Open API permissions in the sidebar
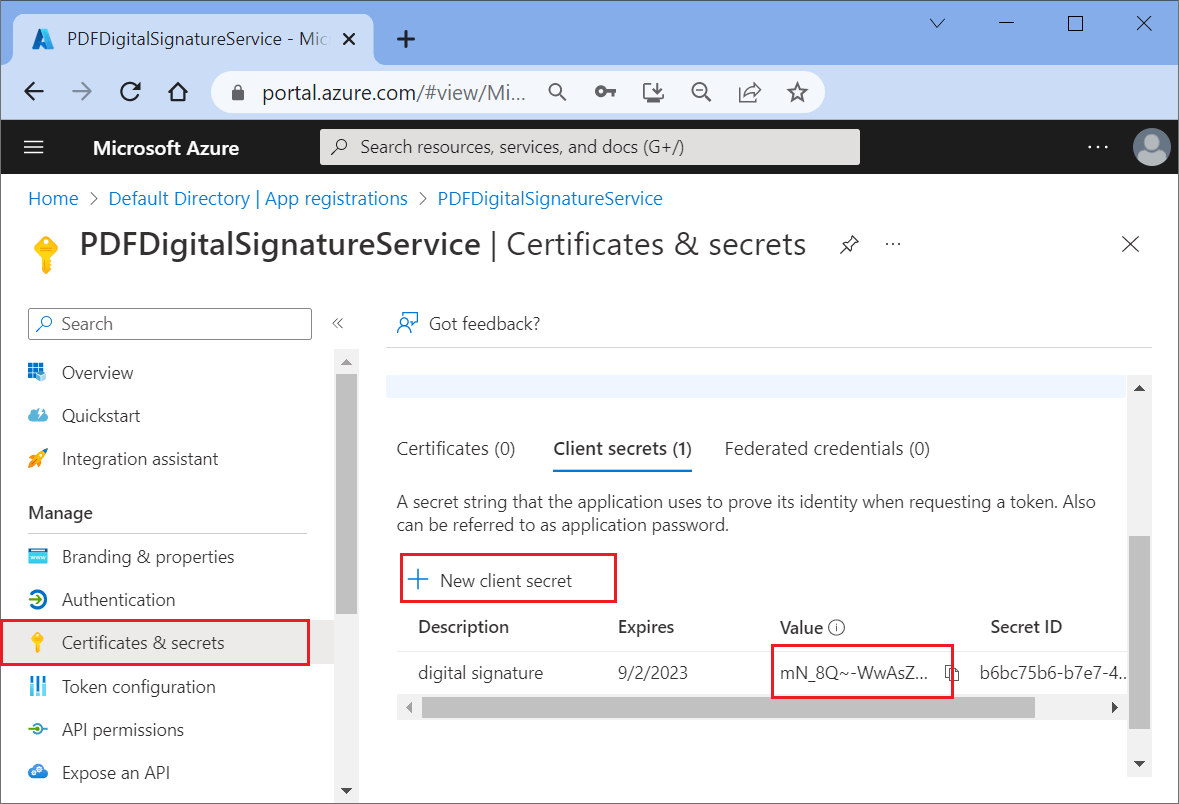Screen dimensions: 1179x804 pos(123,729)
